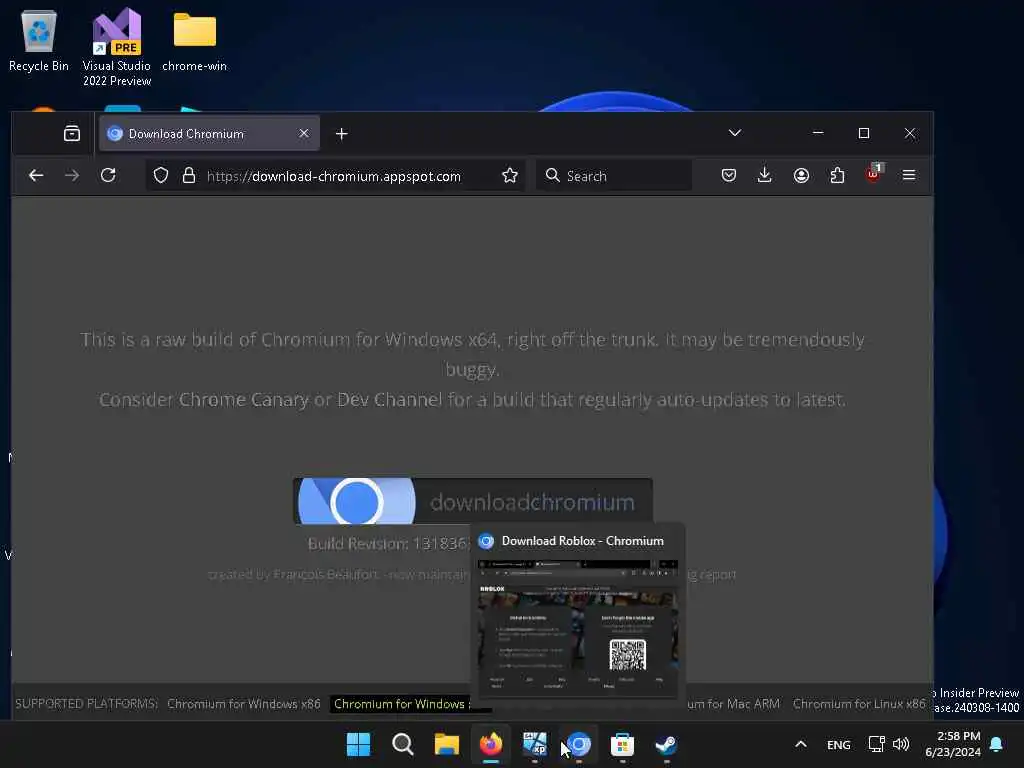Go back one page in Firefox
Image resolution: width=1024 pixels, height=768 pixels.
click(x=36, y=176)
